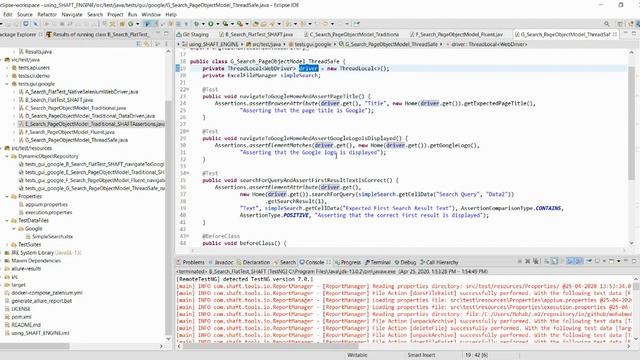Open Package Explorer view menu (three dots)

166,44
